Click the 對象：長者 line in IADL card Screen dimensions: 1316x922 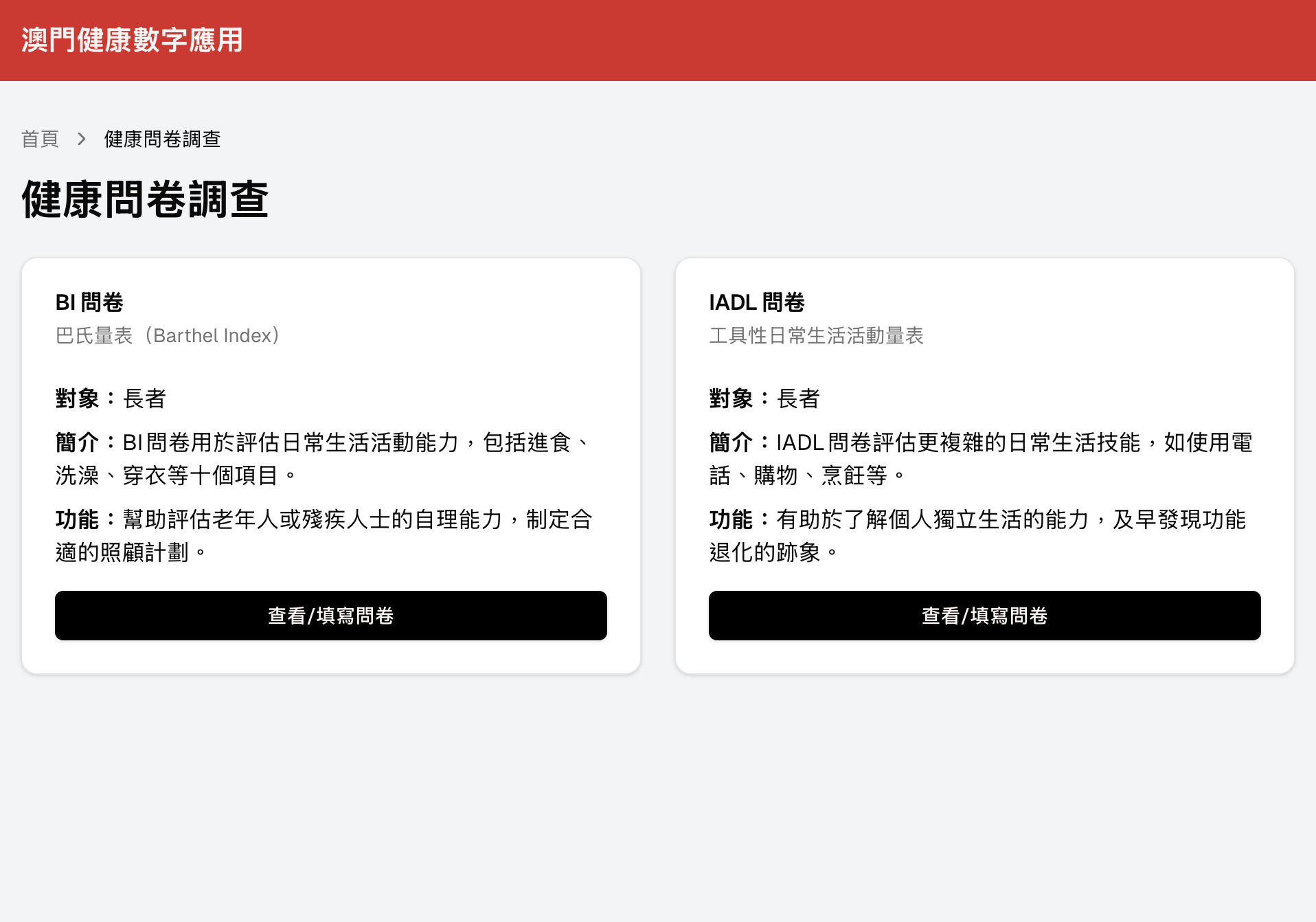click(x=764, y=398)
